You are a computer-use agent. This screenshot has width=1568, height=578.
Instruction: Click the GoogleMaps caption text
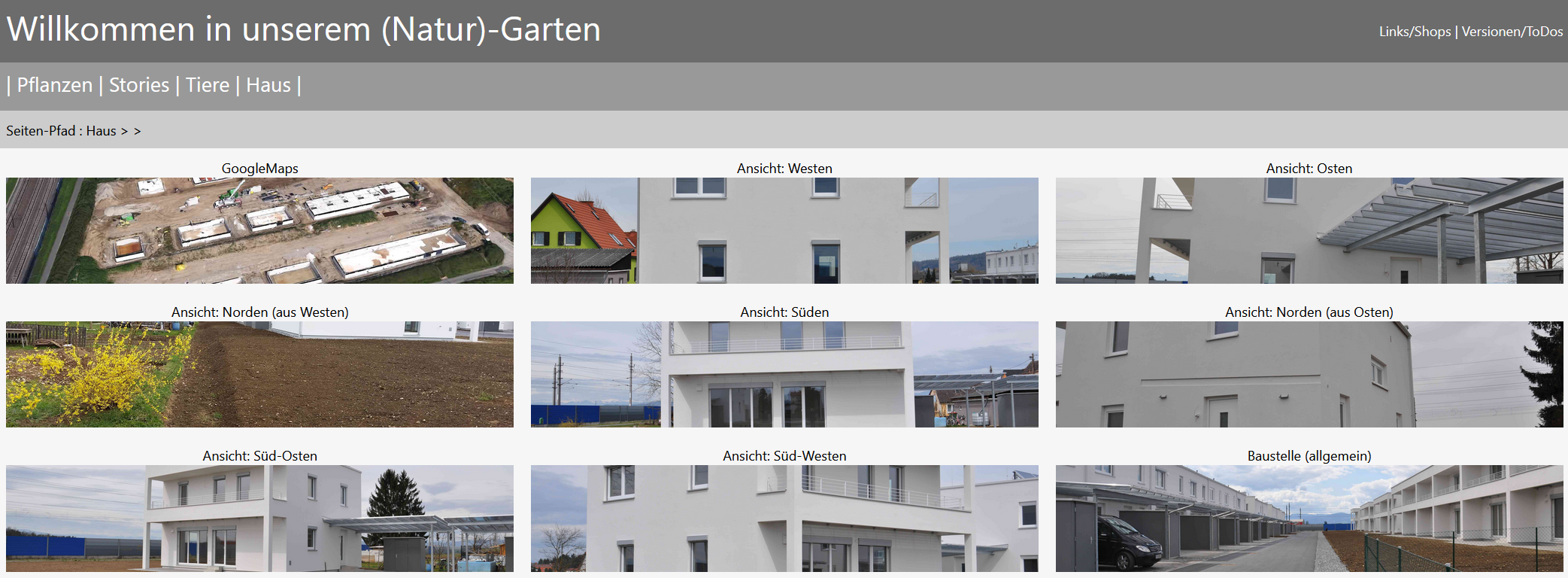259,169
